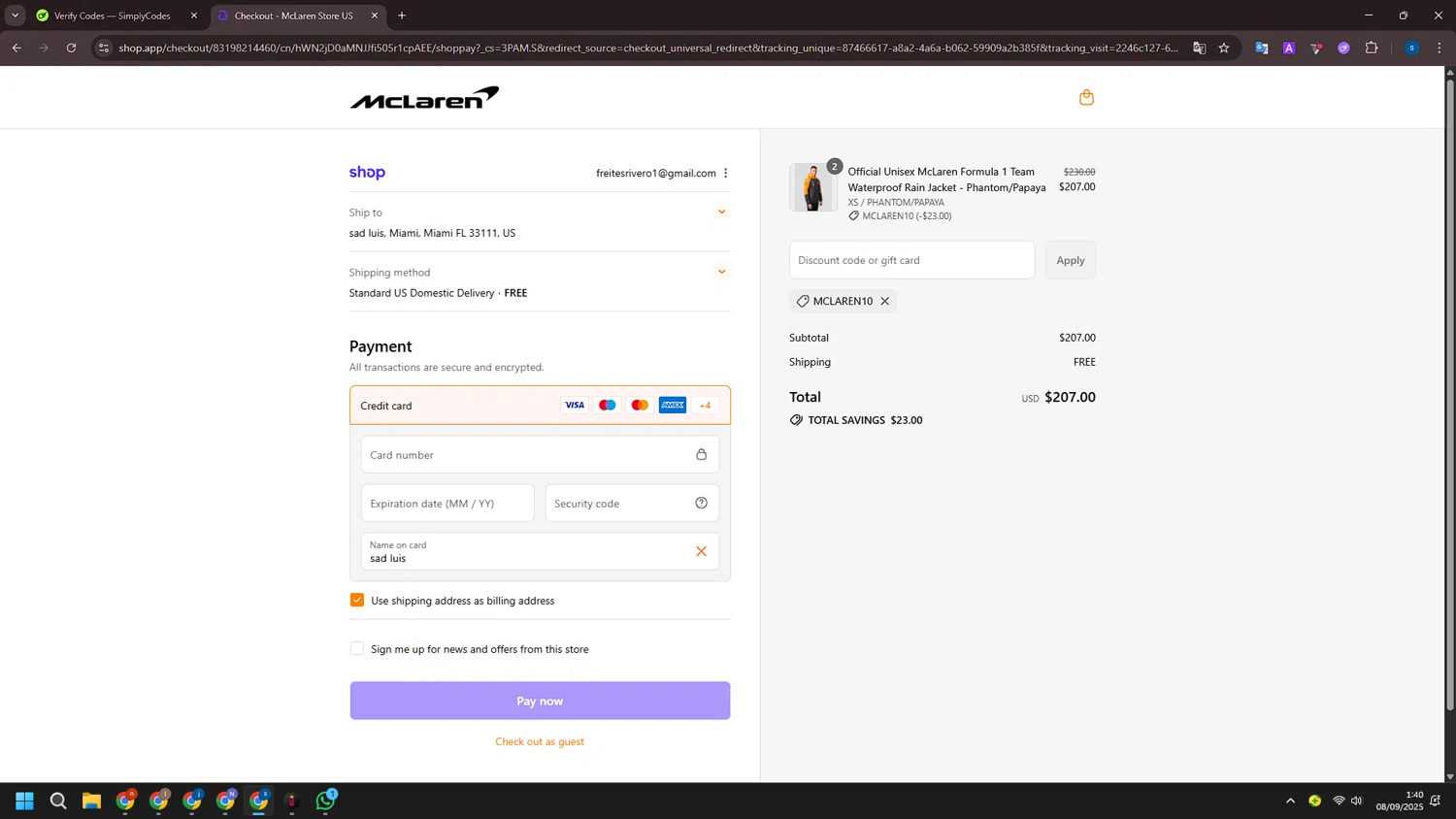The height and width of the screenshot is (819, 1456).
Task: Check Sign me up for news and offers
Action: (x=357, y=649)
